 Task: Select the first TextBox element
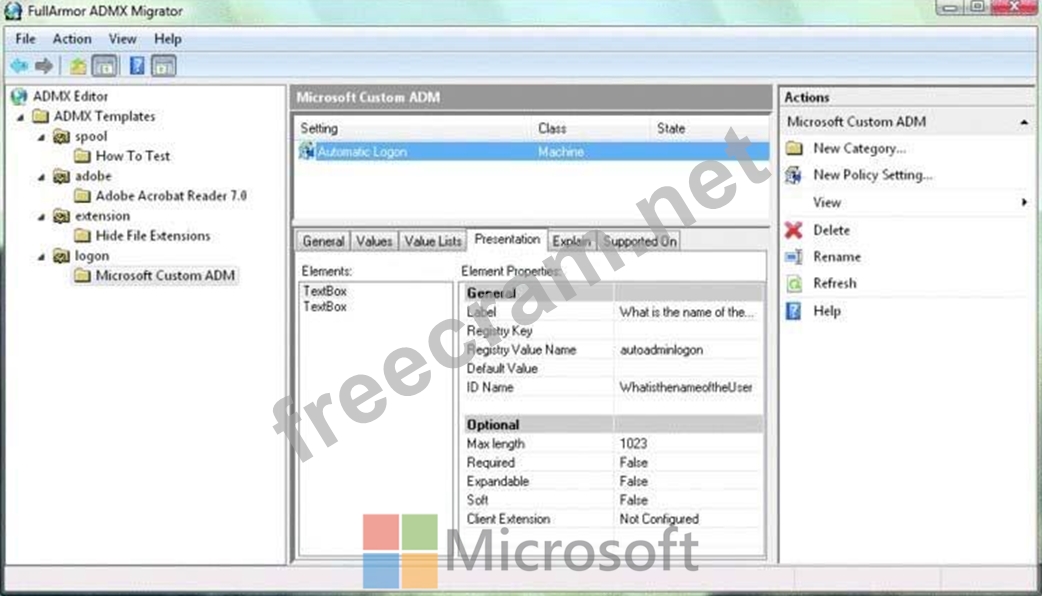pyautogui.click(x=325, y=291)
